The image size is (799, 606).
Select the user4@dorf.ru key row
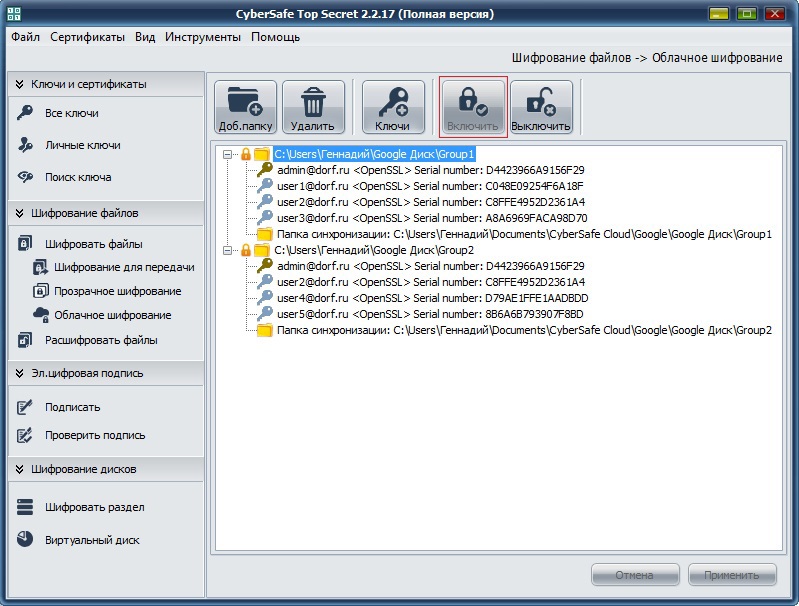(x=433, y=298)
